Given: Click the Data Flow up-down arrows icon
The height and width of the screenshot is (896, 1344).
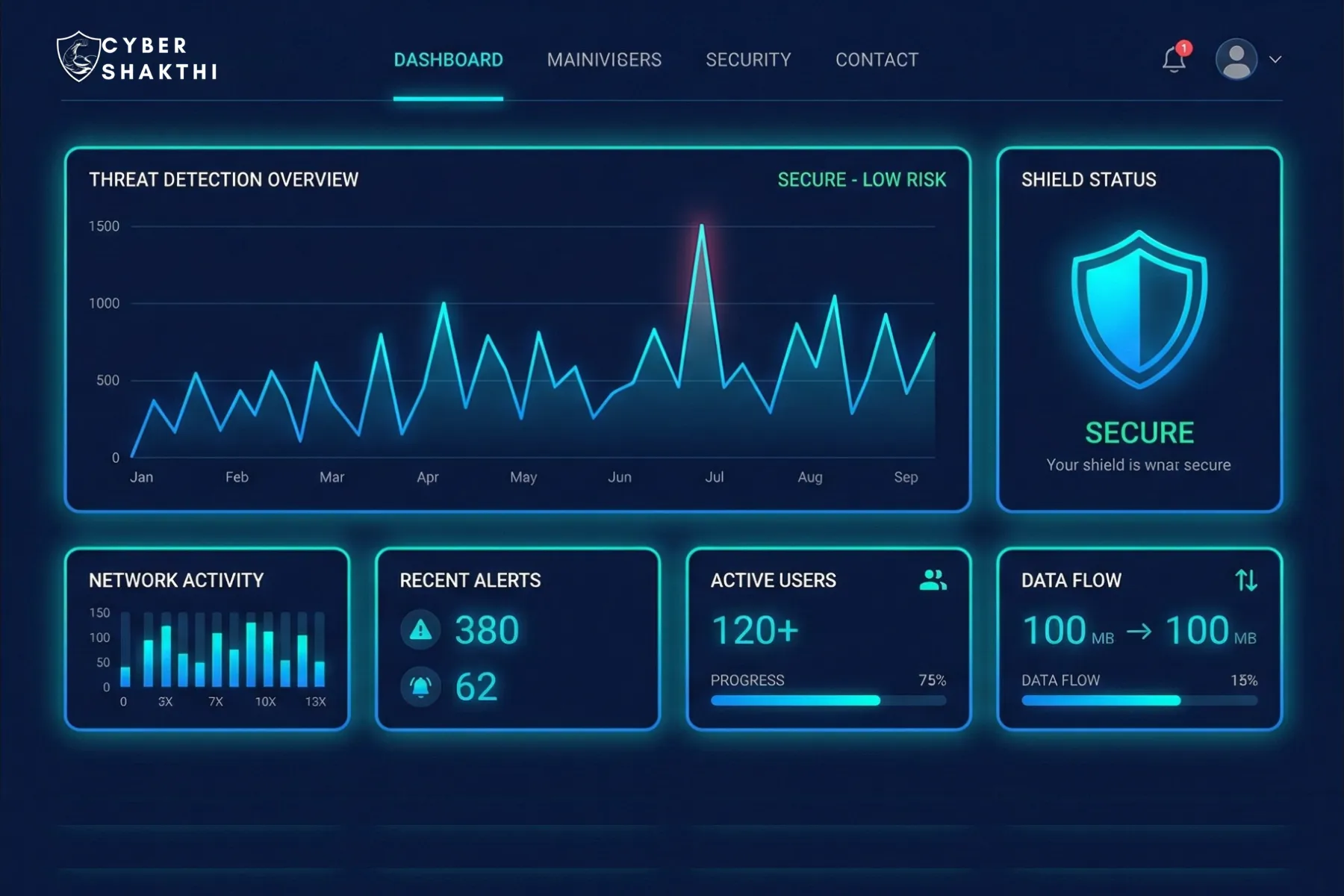Looking at the screenshot, I should [x=1245, y=580].
